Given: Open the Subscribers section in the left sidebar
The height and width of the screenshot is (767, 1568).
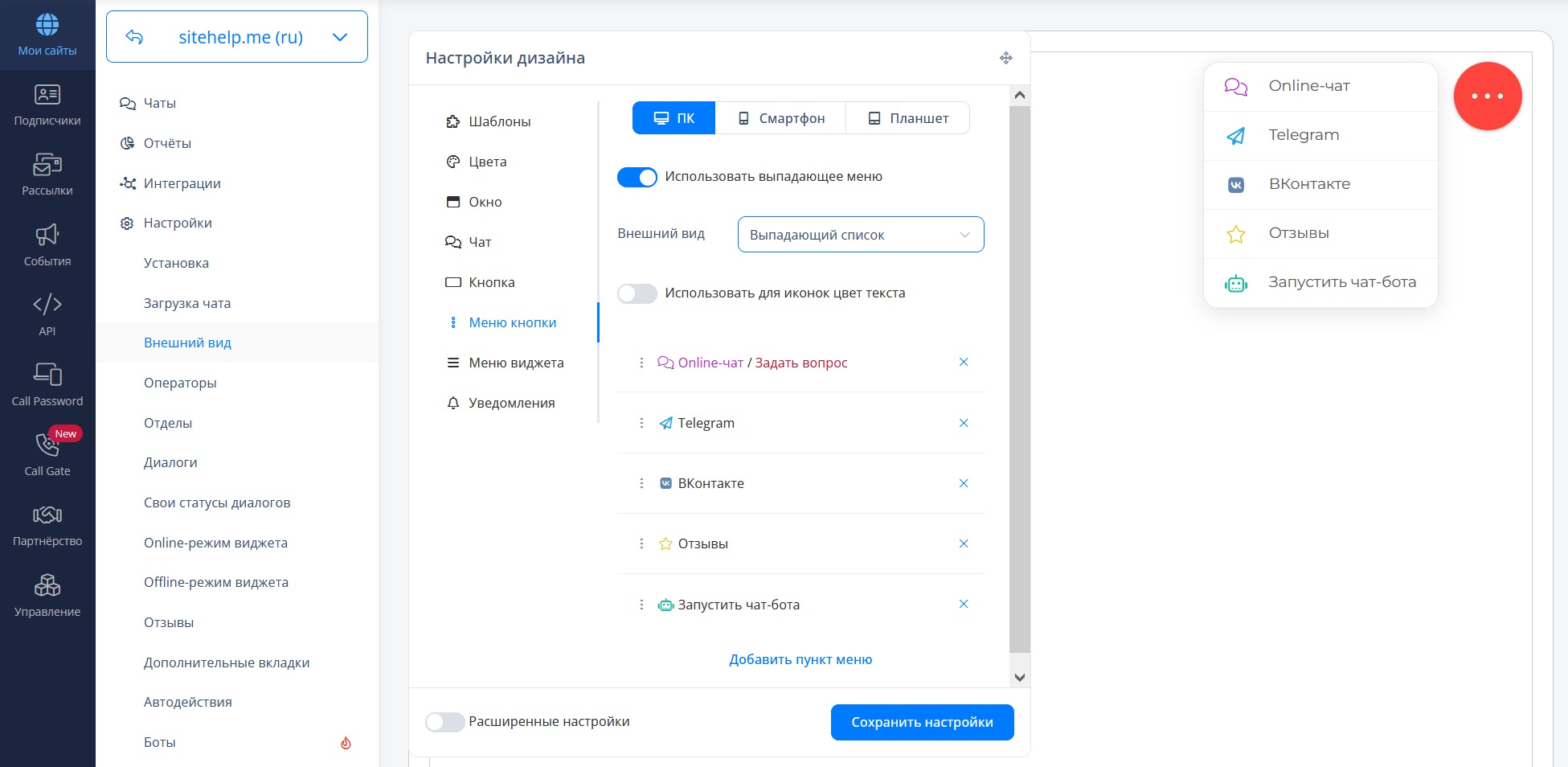Looking at the screenshot, I should click(47, 105).
